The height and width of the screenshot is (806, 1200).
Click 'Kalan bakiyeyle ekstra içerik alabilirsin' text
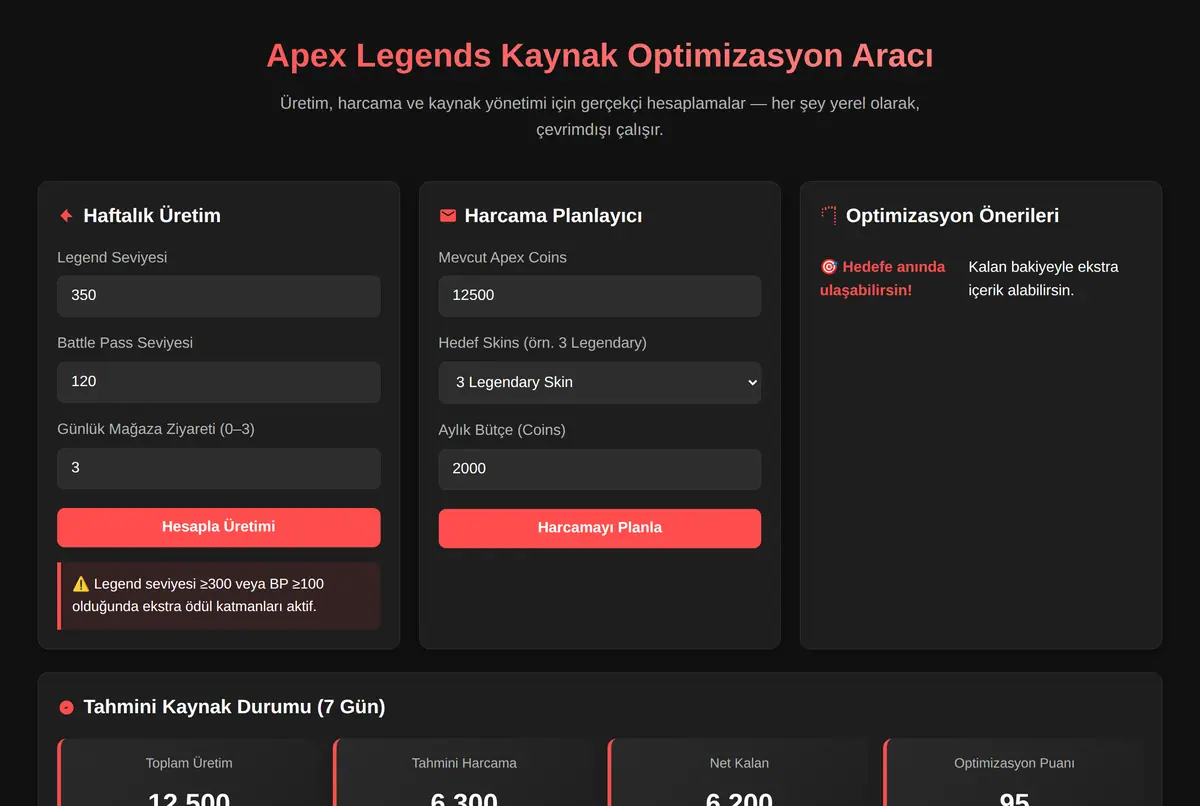tap(1043, 278)
